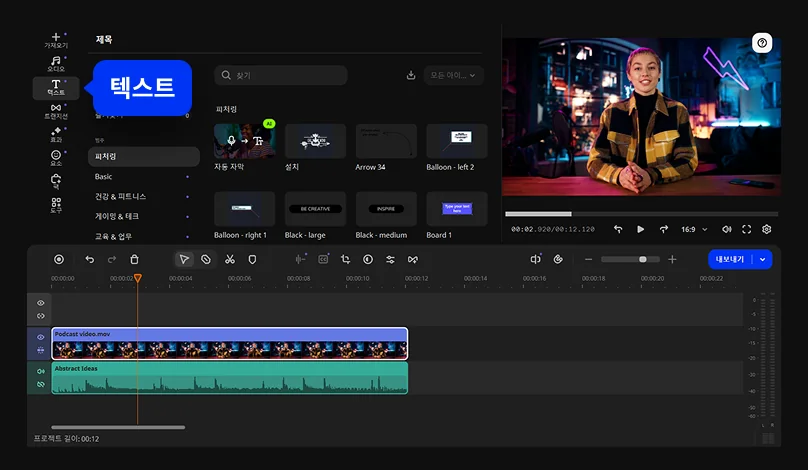Screen dimensions: 808x470
Task: Click the trash delete icon in timeline toolbar
Action: (x=134, y=259)
